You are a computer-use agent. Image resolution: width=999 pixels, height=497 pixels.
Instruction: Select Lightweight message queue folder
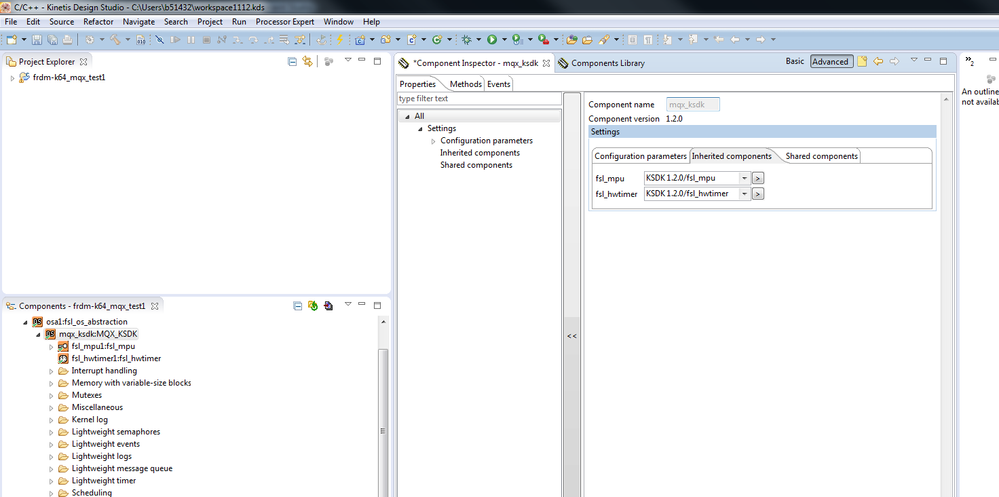point(122,468)
